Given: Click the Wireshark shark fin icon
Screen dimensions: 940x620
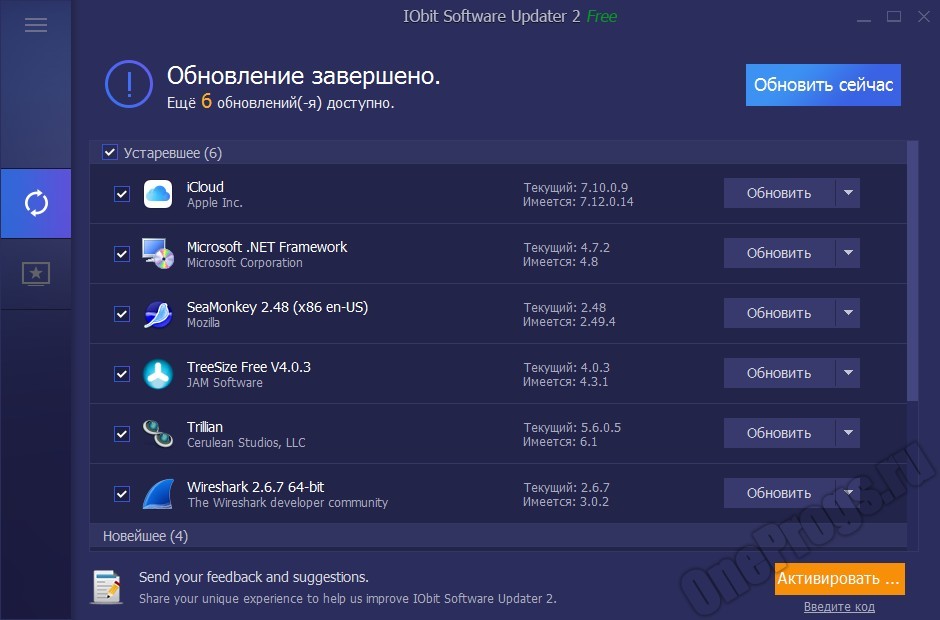Looking at the screenshot, I should 158,493.
